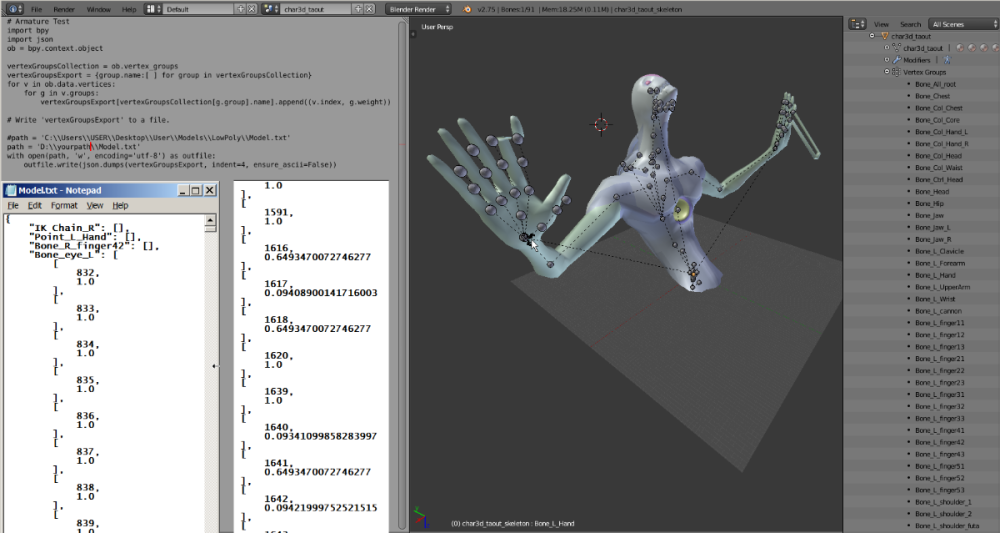This screenshot has width=1000, height=533.
Task: Click the Blender logo icon in header
Action: pyautogui.click(x=467, y=8)
